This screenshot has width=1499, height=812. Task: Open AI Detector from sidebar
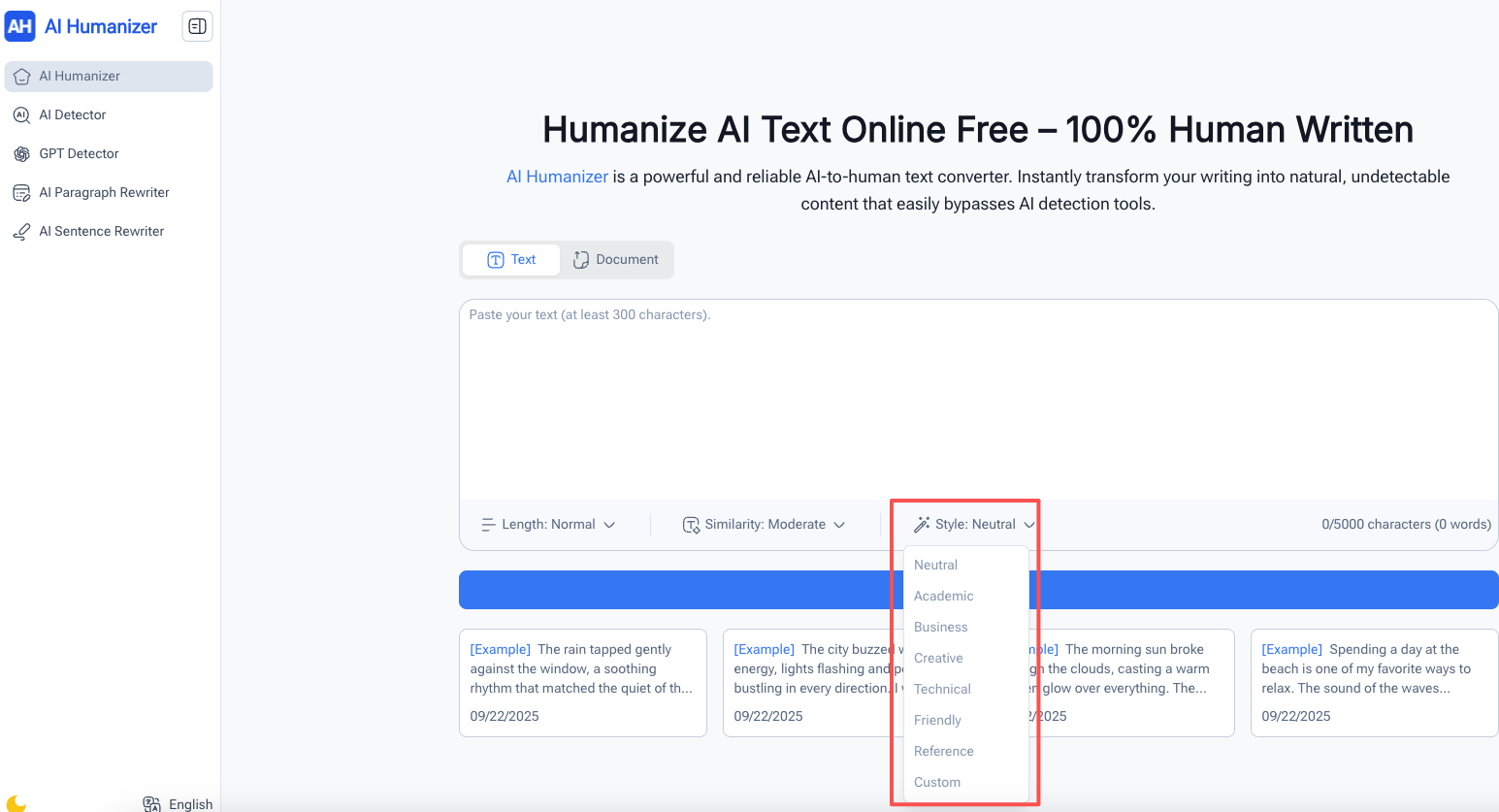(x=109, y=115)
